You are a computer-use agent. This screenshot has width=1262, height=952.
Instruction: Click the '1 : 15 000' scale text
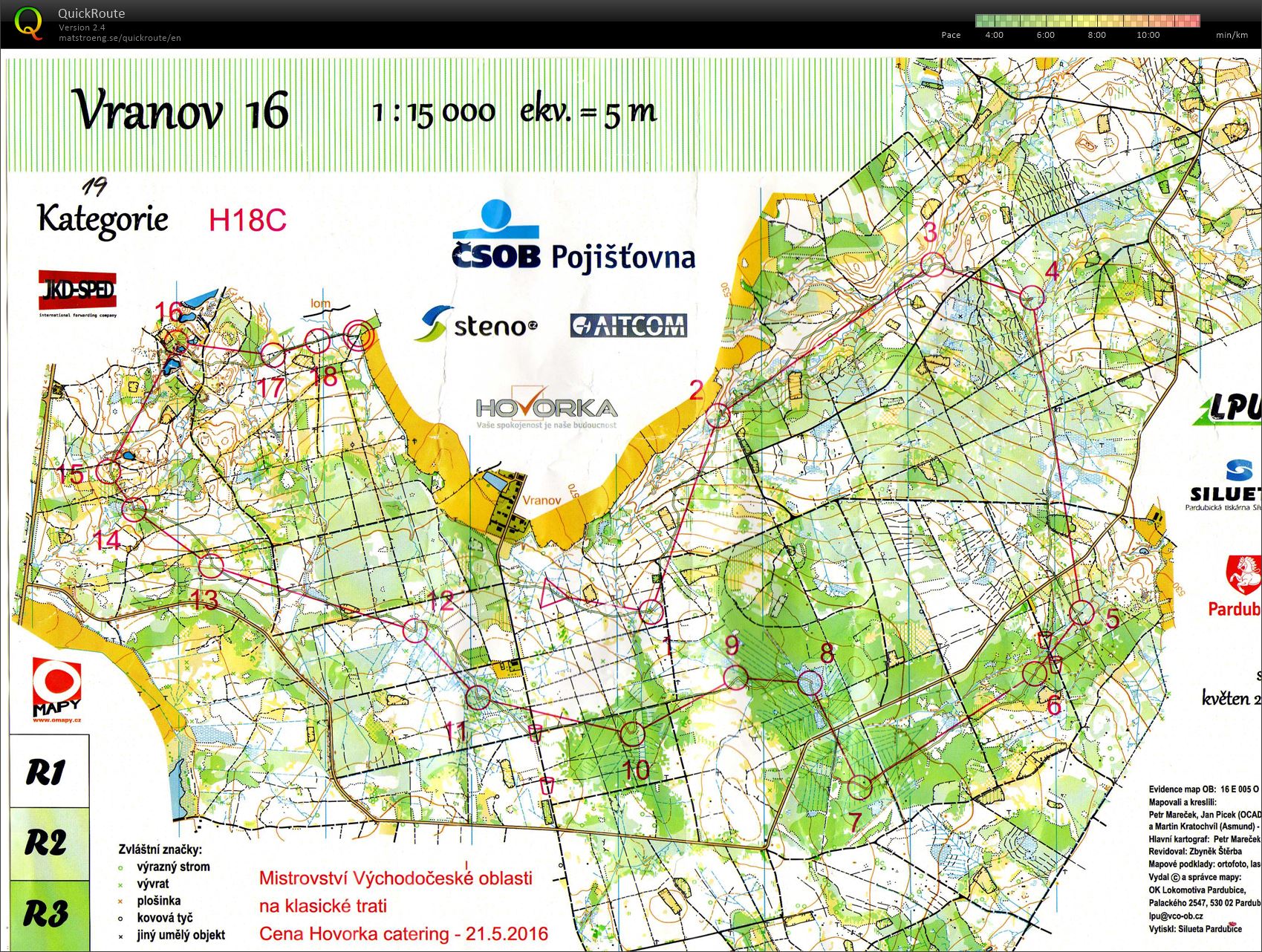(434, 113)
